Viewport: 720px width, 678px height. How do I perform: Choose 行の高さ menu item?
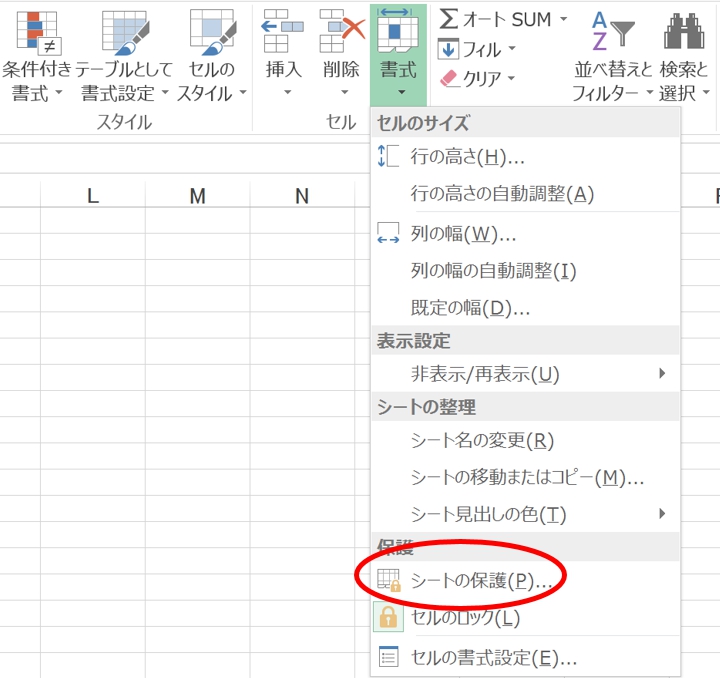(467, 157)
